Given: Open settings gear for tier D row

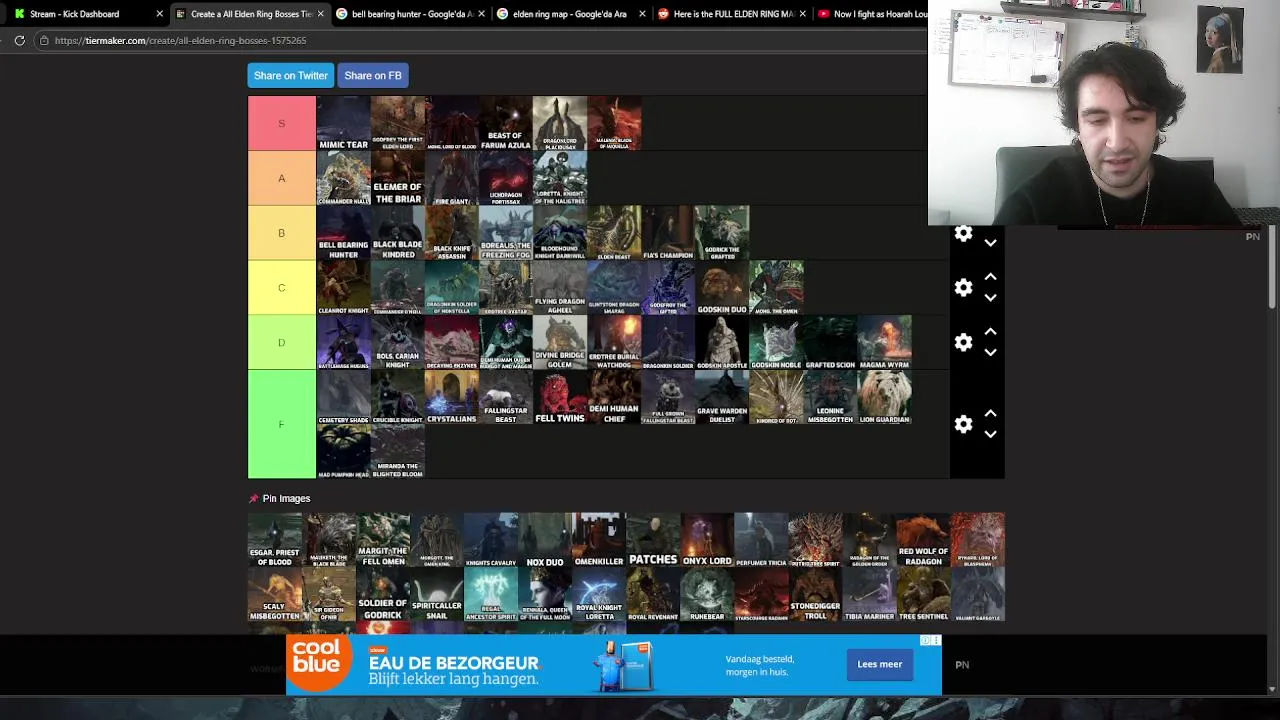Looking at the screenshot, I should pos(963,343).
